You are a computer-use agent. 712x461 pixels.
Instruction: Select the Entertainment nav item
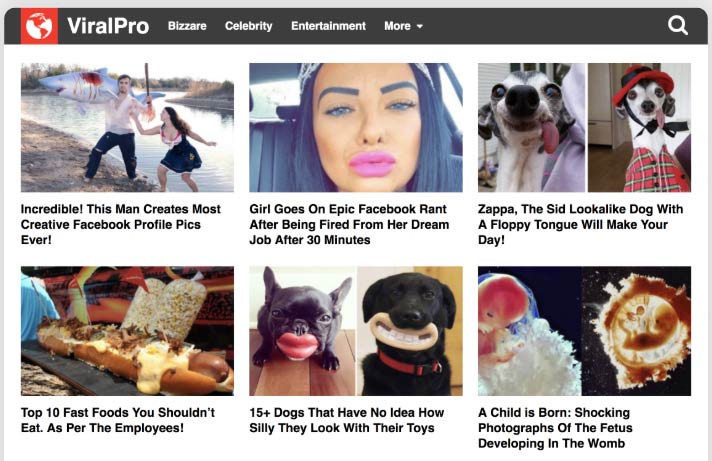pos(328,26)
